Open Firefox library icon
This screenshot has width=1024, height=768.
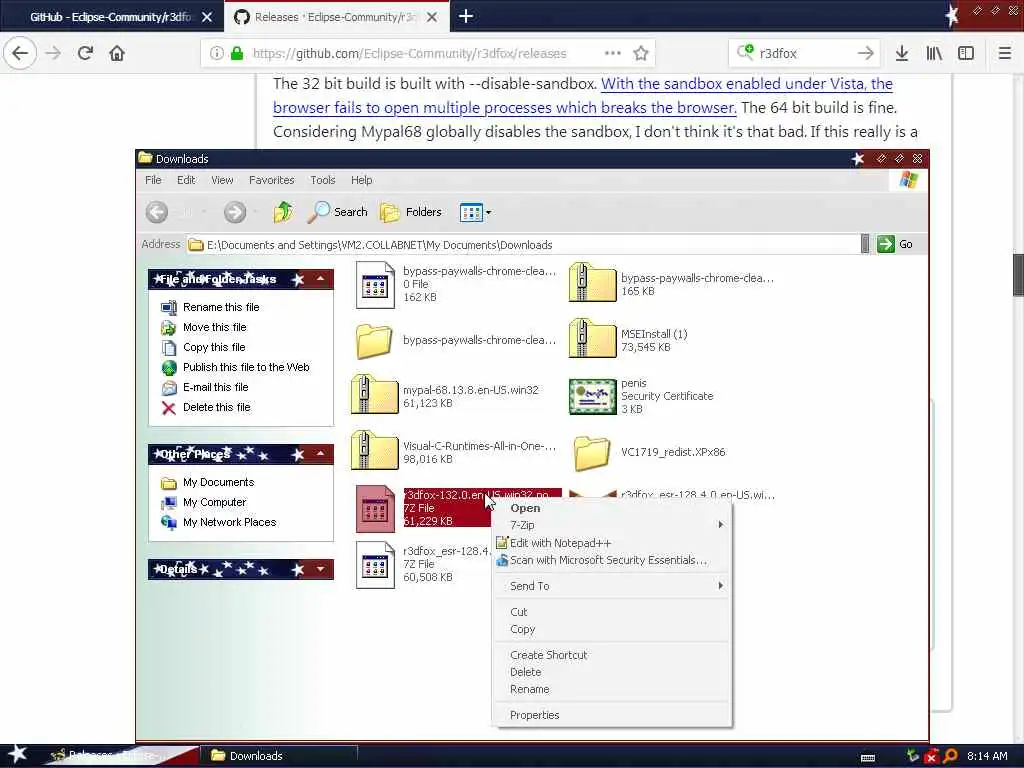tap(934, 53)
